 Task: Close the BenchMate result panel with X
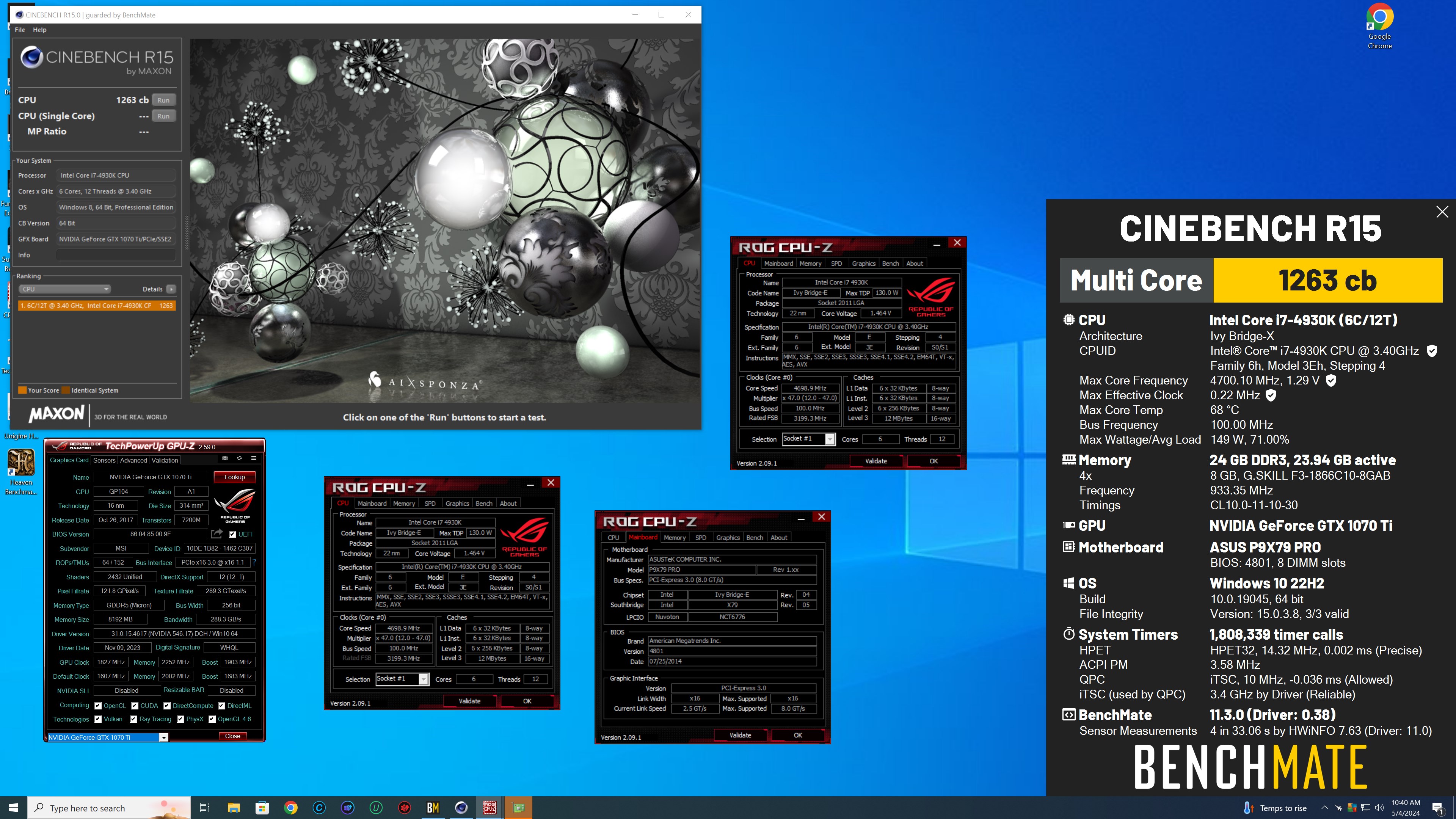pos(1442,212)
